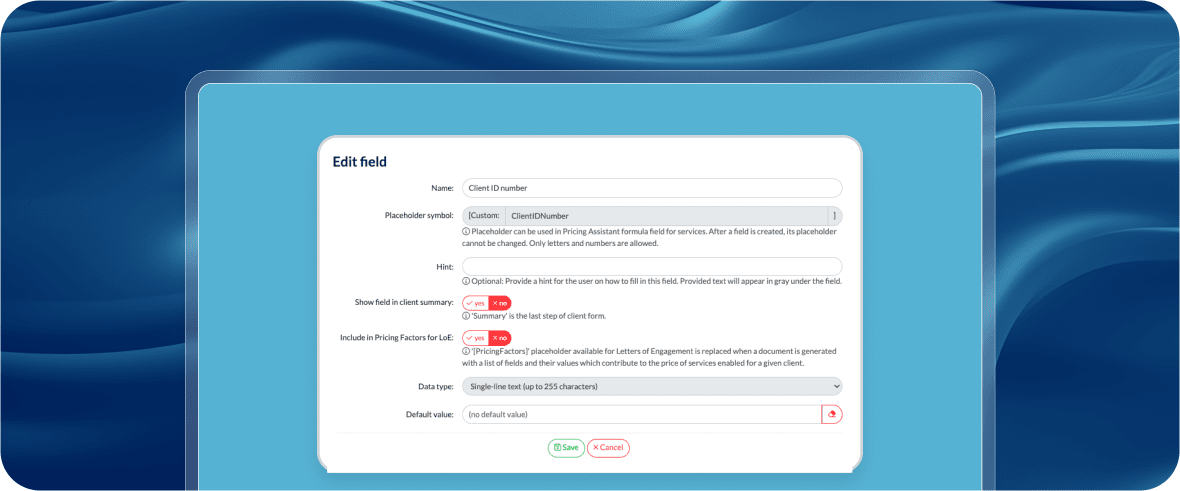Select 'no' for Include in Pricing Factors
Image resolution: width=1180 pixels, height=491 pixels.
click(500, 338)
